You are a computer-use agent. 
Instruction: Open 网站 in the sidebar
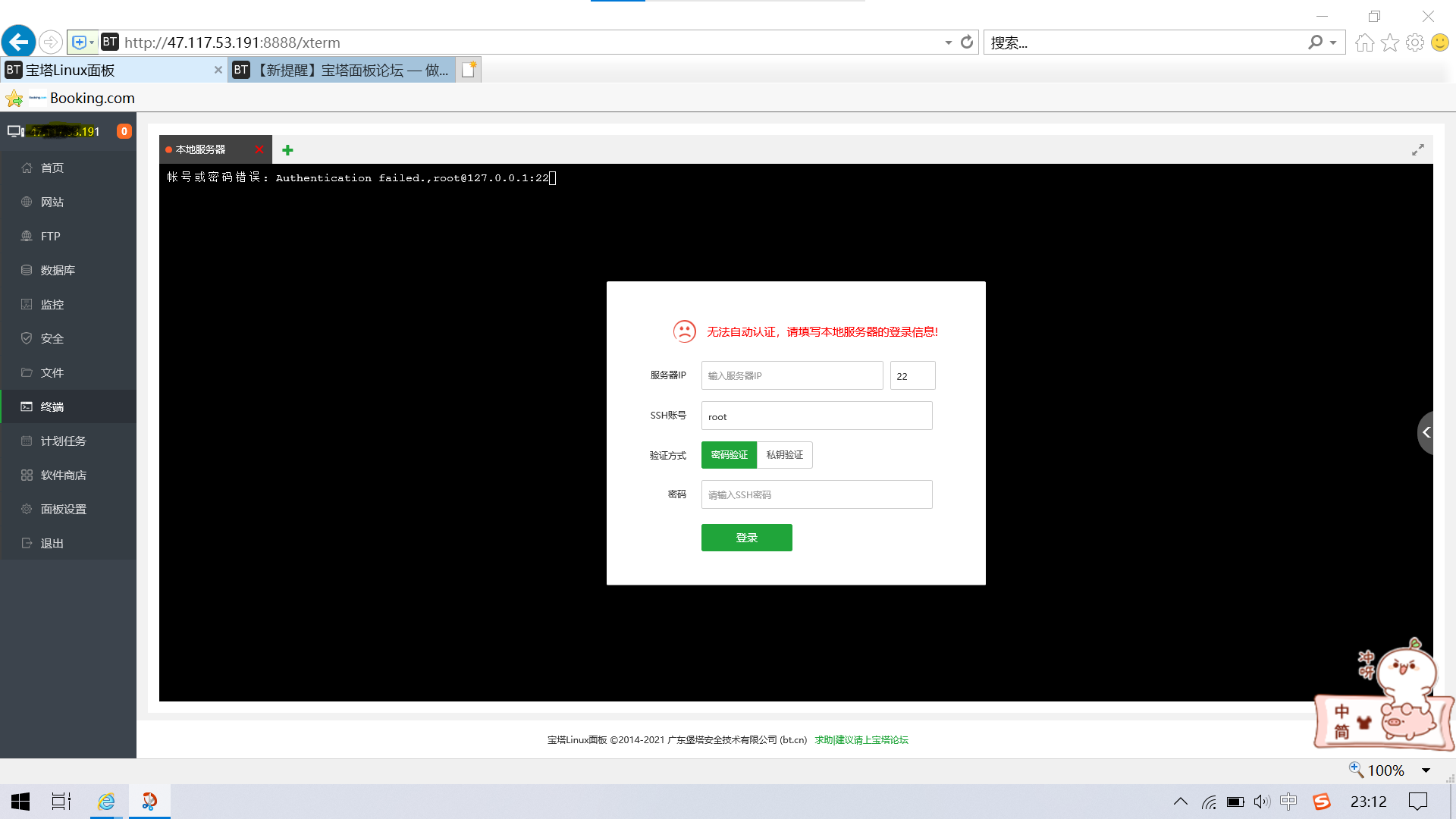[68, 202]
